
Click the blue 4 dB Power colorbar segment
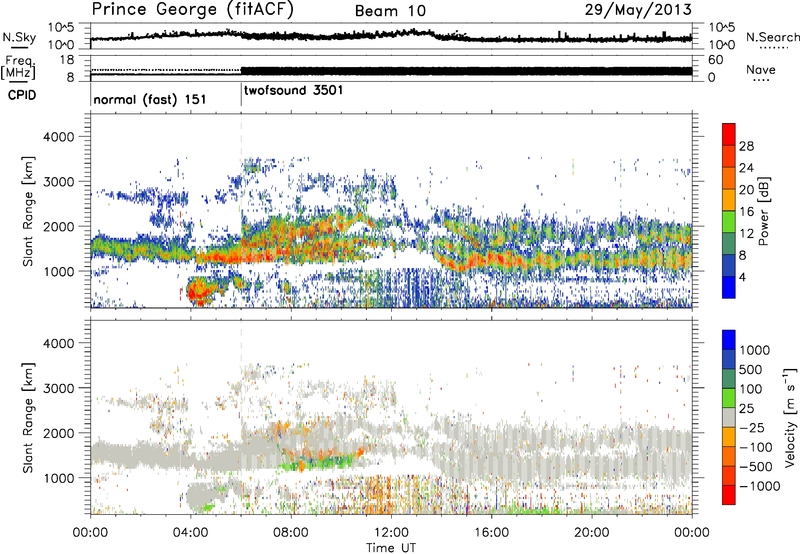(x=729, y=287)
